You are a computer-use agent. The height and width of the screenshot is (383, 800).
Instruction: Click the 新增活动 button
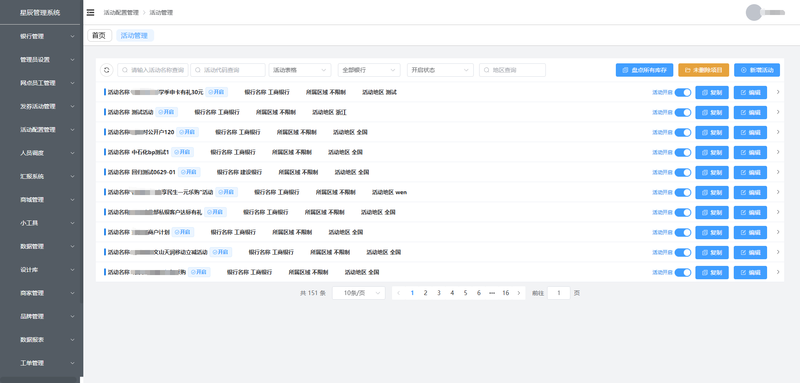click(x=757, y=70)
